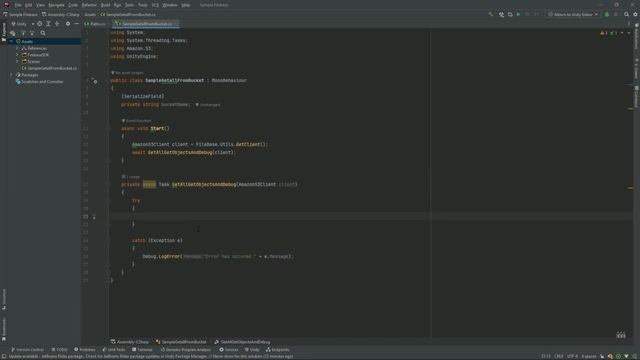Open the Help menu
This screenshot has width=640, height=360.
[186, 5]
